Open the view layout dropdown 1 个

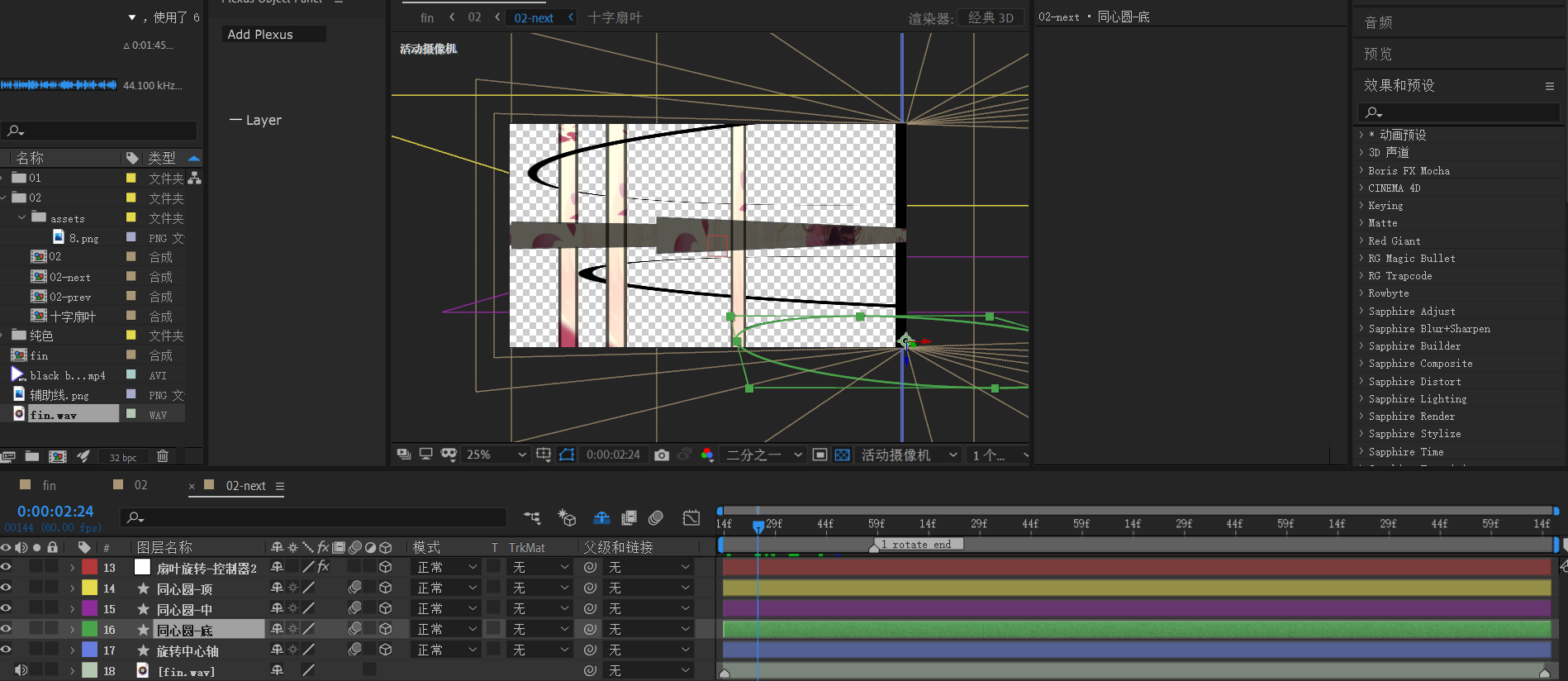tap(1000, 455)
